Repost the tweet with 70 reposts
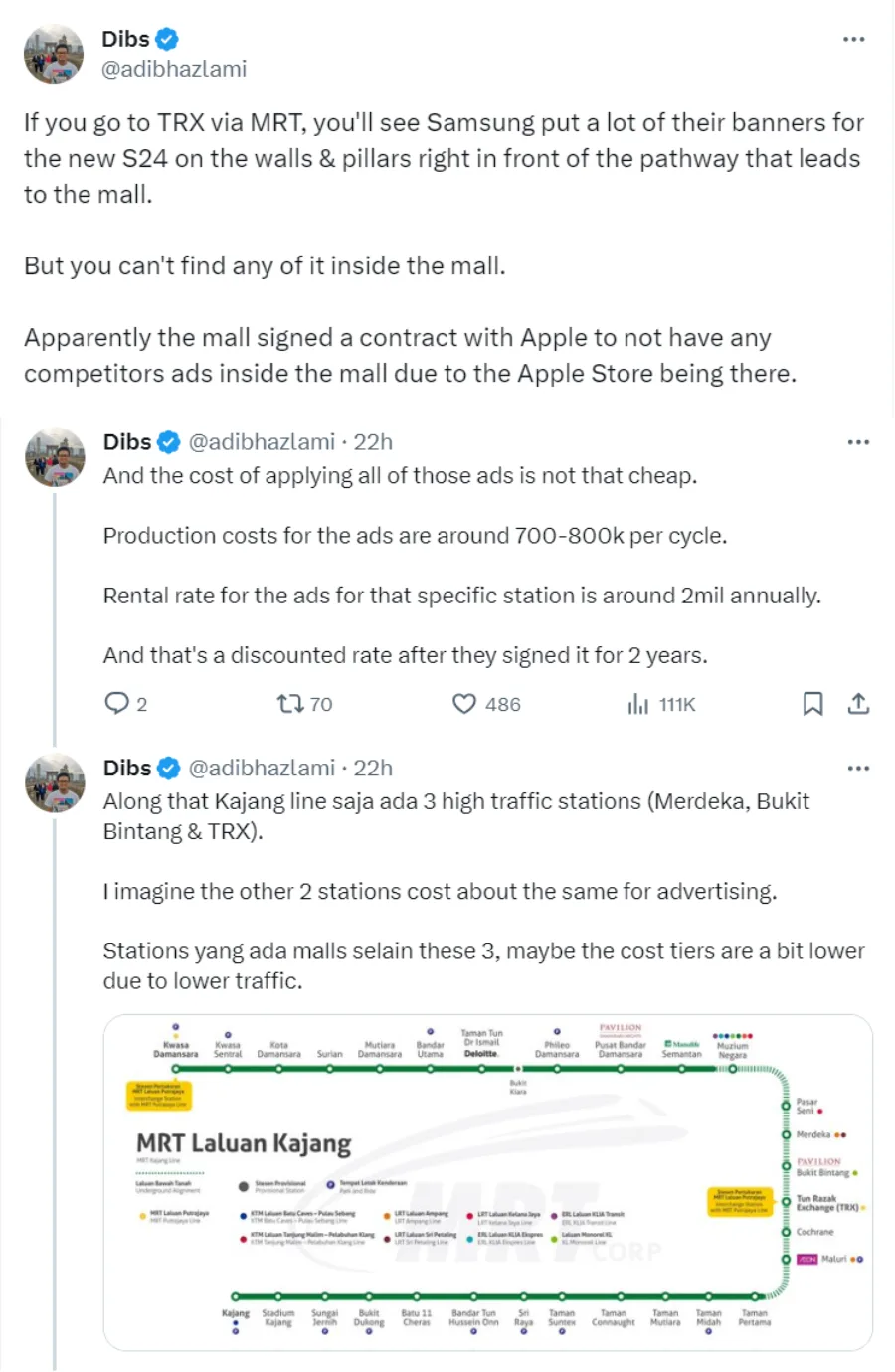 coord(290,704)
